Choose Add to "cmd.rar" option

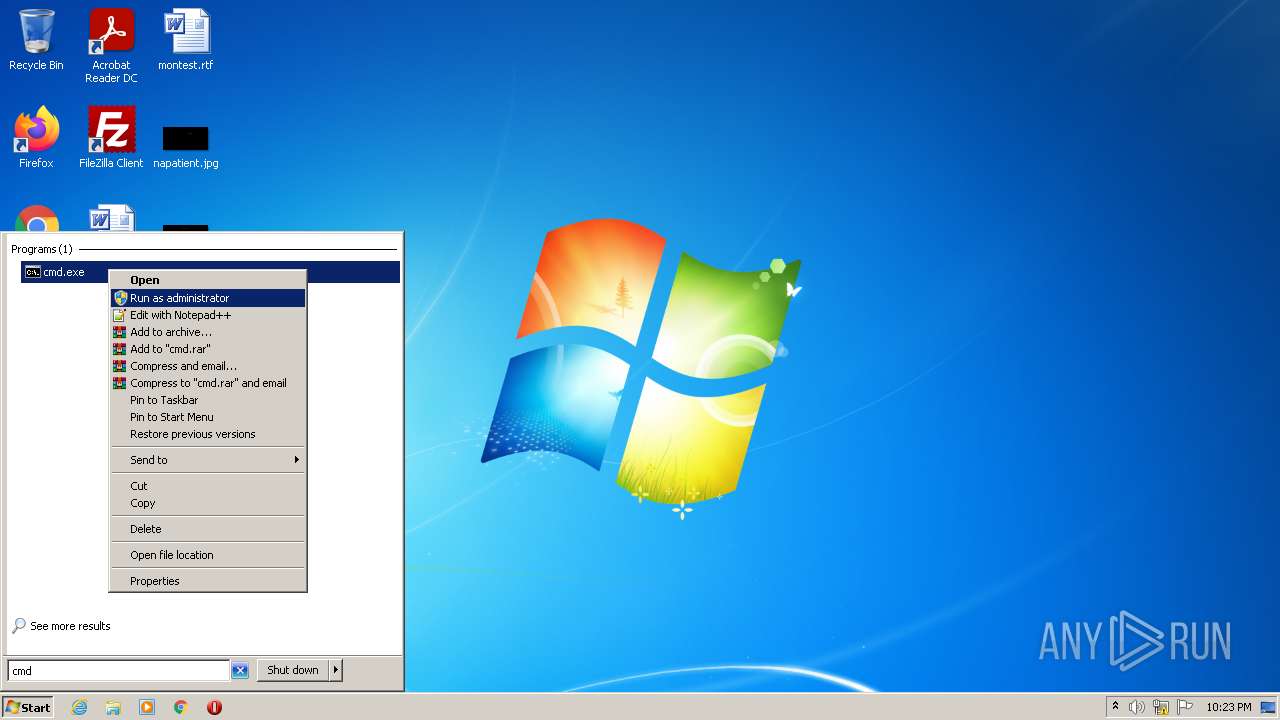(207, 349)
